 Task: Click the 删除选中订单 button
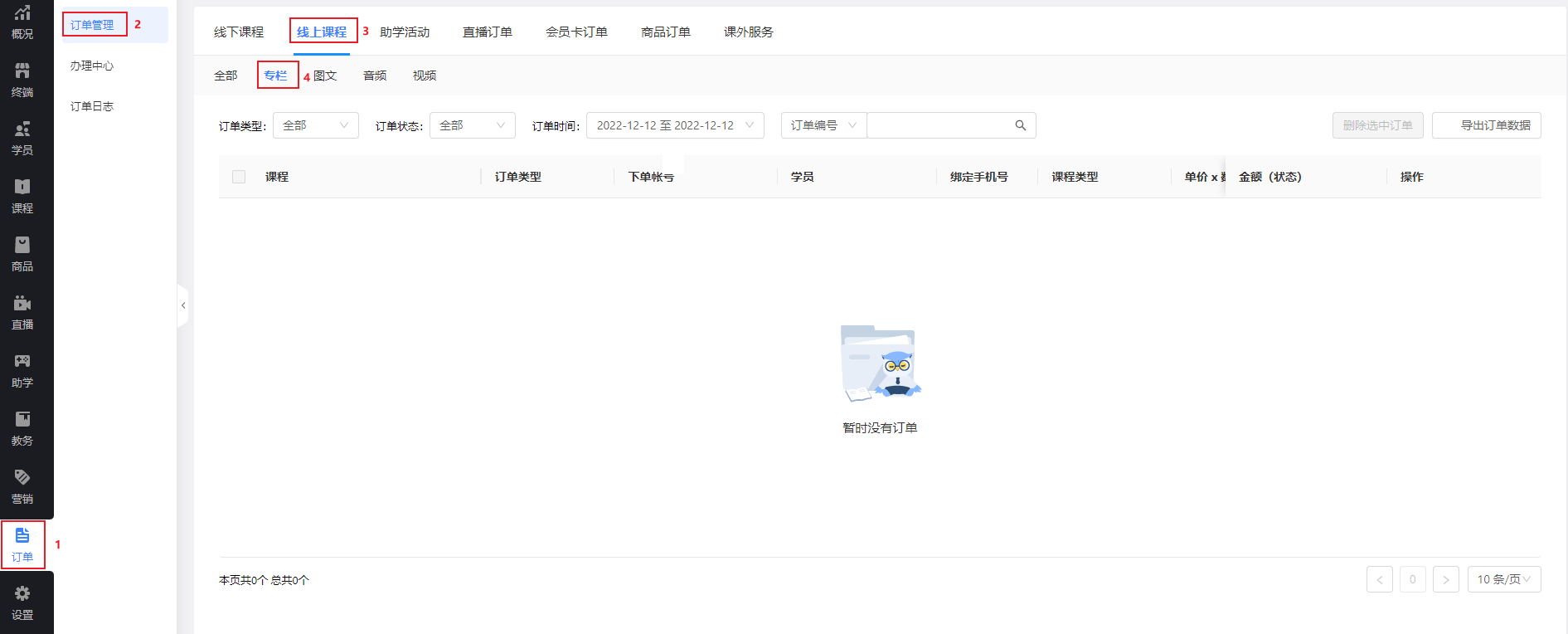click(x=1378, y=125)
